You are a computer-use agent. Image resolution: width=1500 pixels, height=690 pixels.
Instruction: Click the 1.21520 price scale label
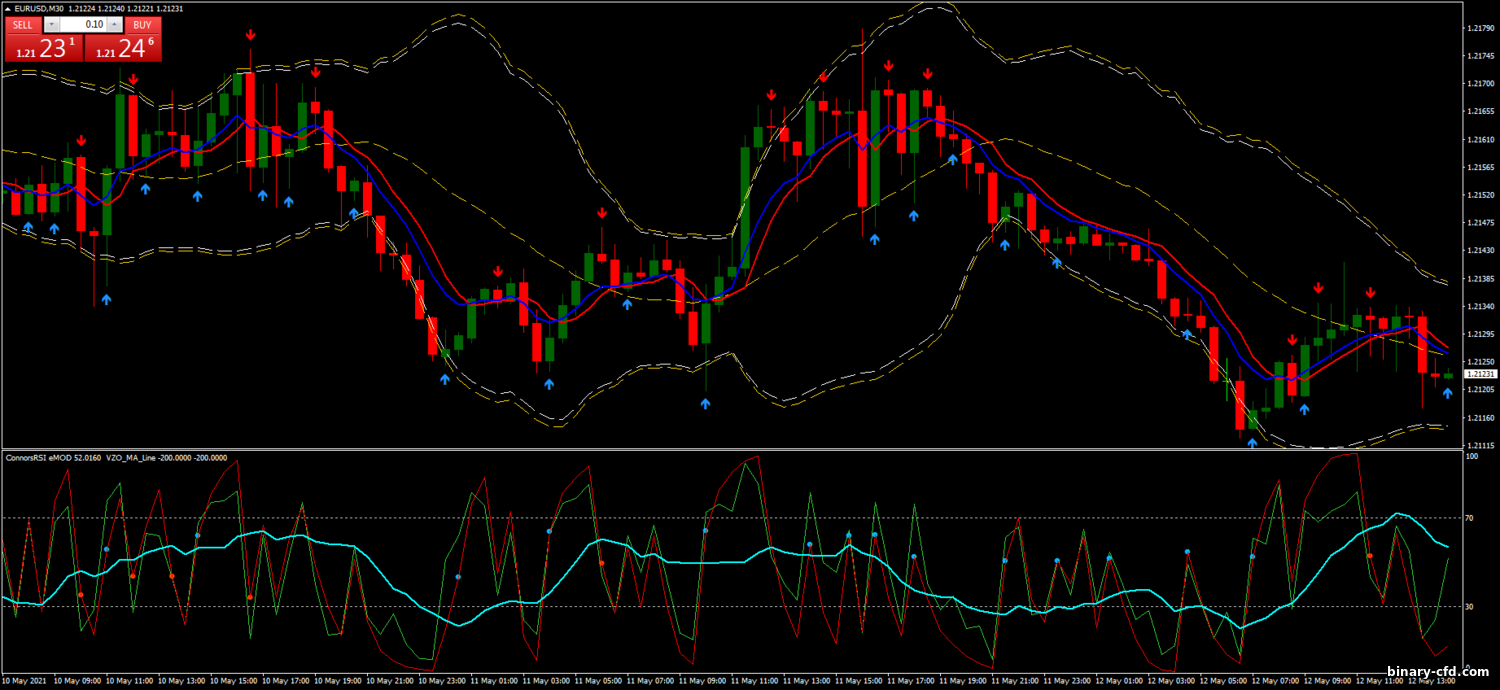coord(1479,195)
